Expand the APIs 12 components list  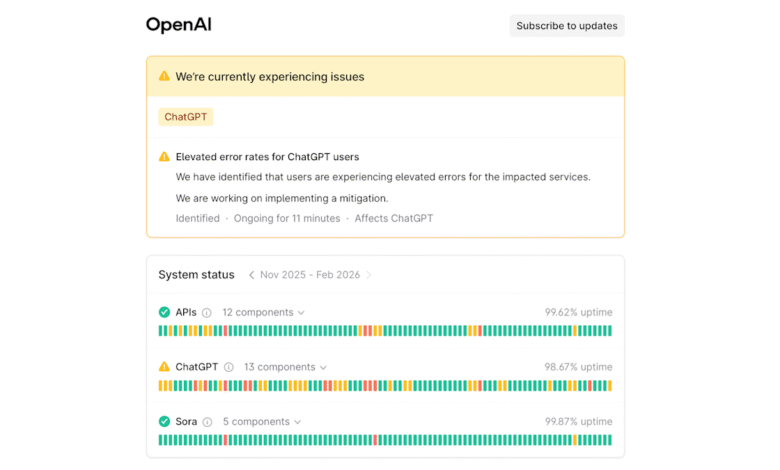tap(263, 313)
